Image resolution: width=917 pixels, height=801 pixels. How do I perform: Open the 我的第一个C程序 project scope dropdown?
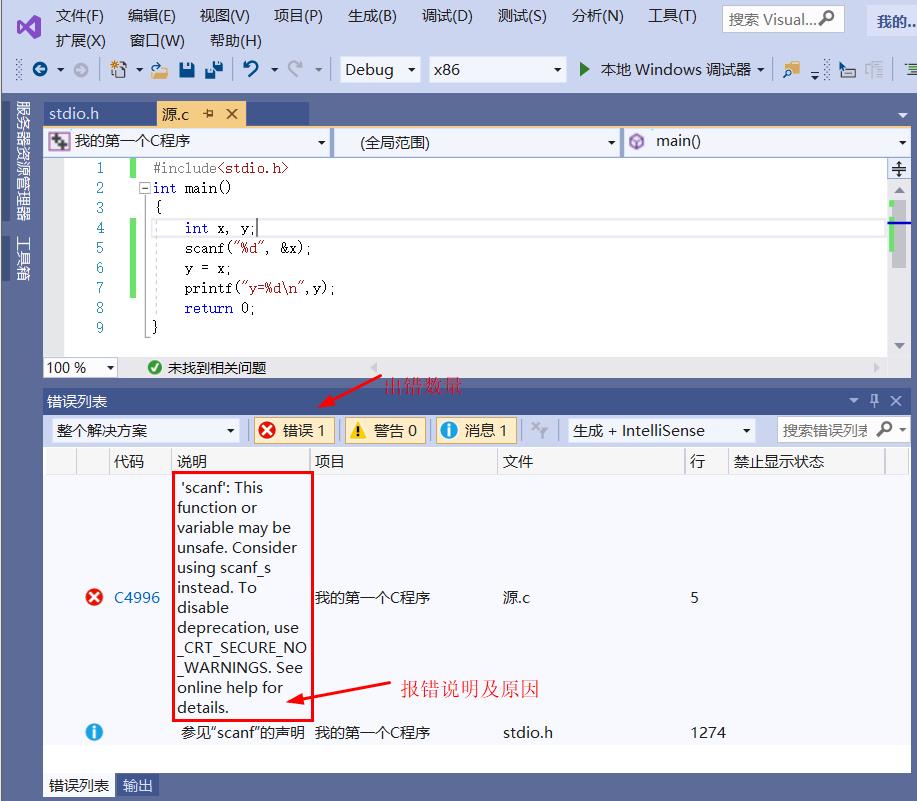[x=188, y=141]
